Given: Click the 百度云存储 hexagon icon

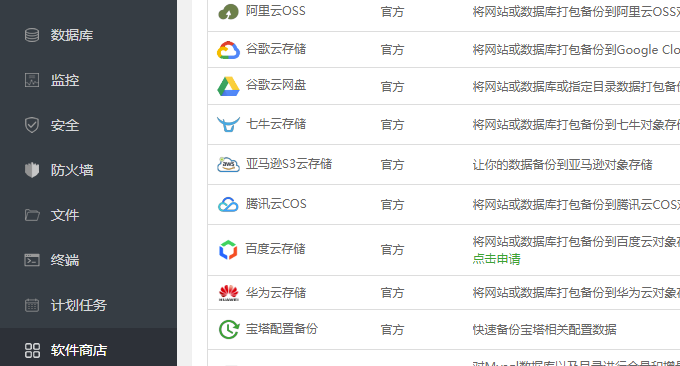Looking at the screenshot, I should [x=228, y=250].
